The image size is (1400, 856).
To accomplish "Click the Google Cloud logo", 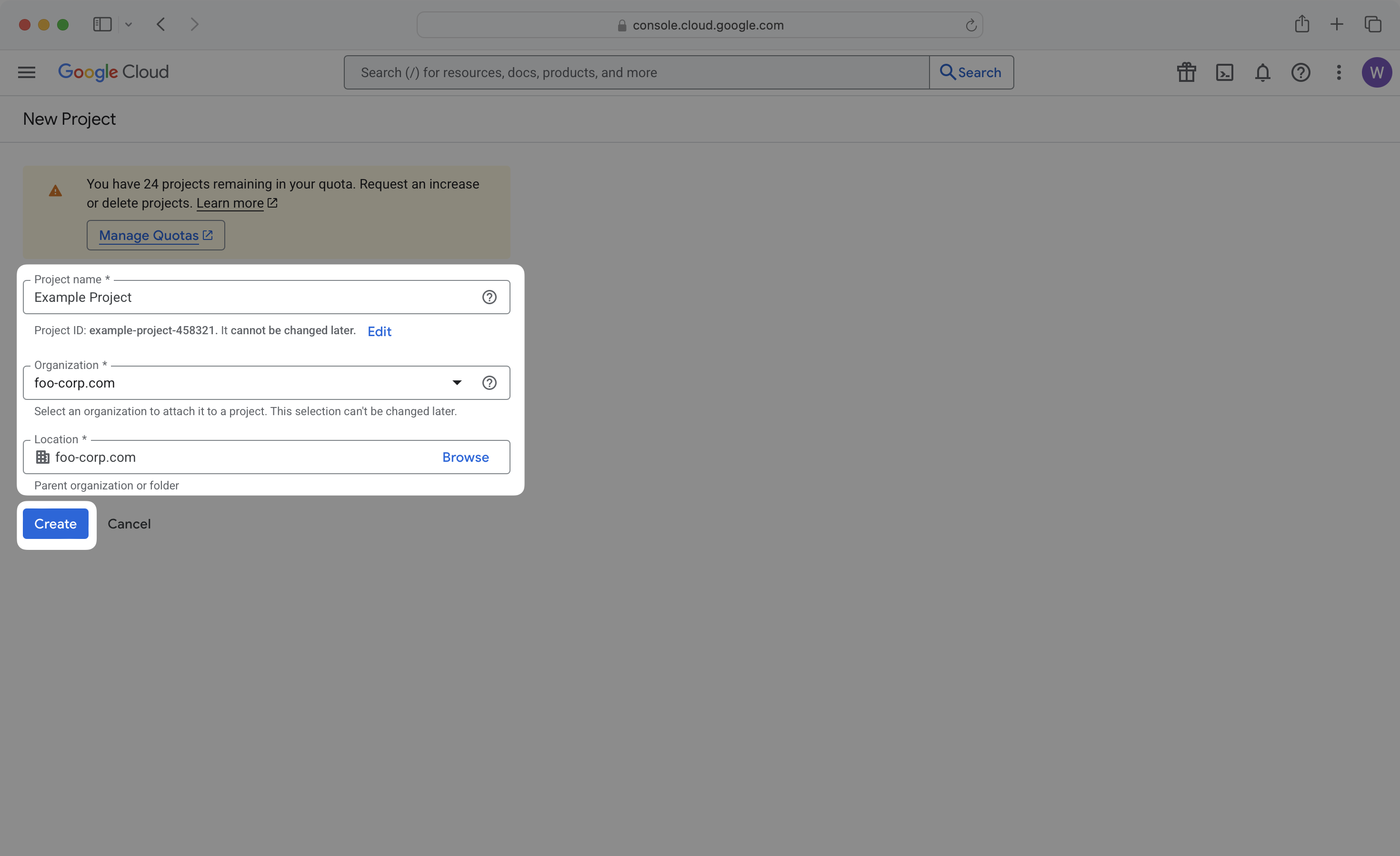I will (113, 72).
